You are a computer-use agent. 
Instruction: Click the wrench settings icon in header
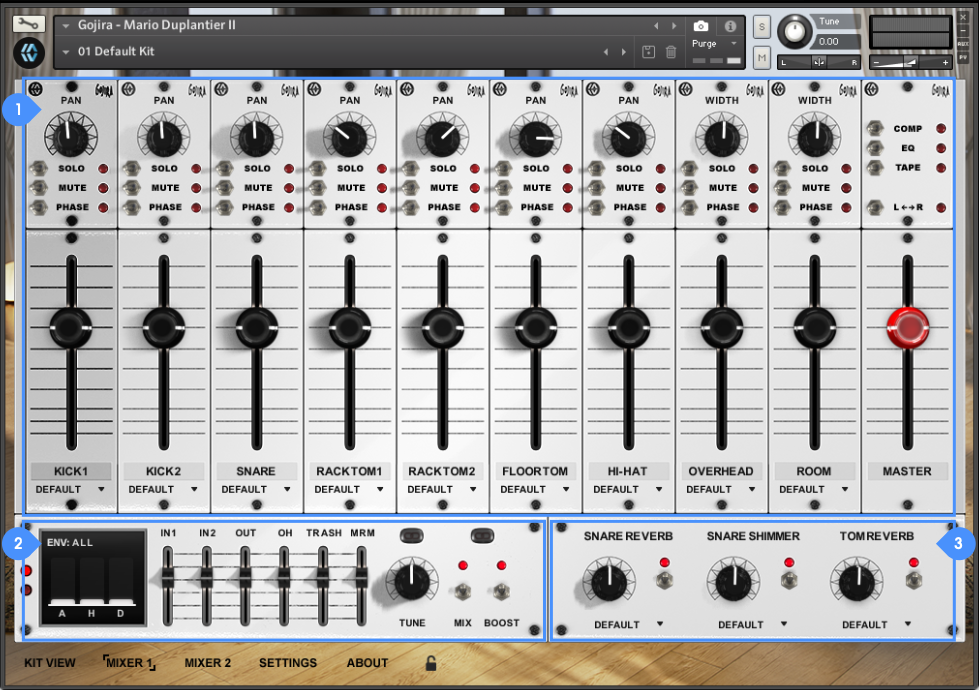30,23
